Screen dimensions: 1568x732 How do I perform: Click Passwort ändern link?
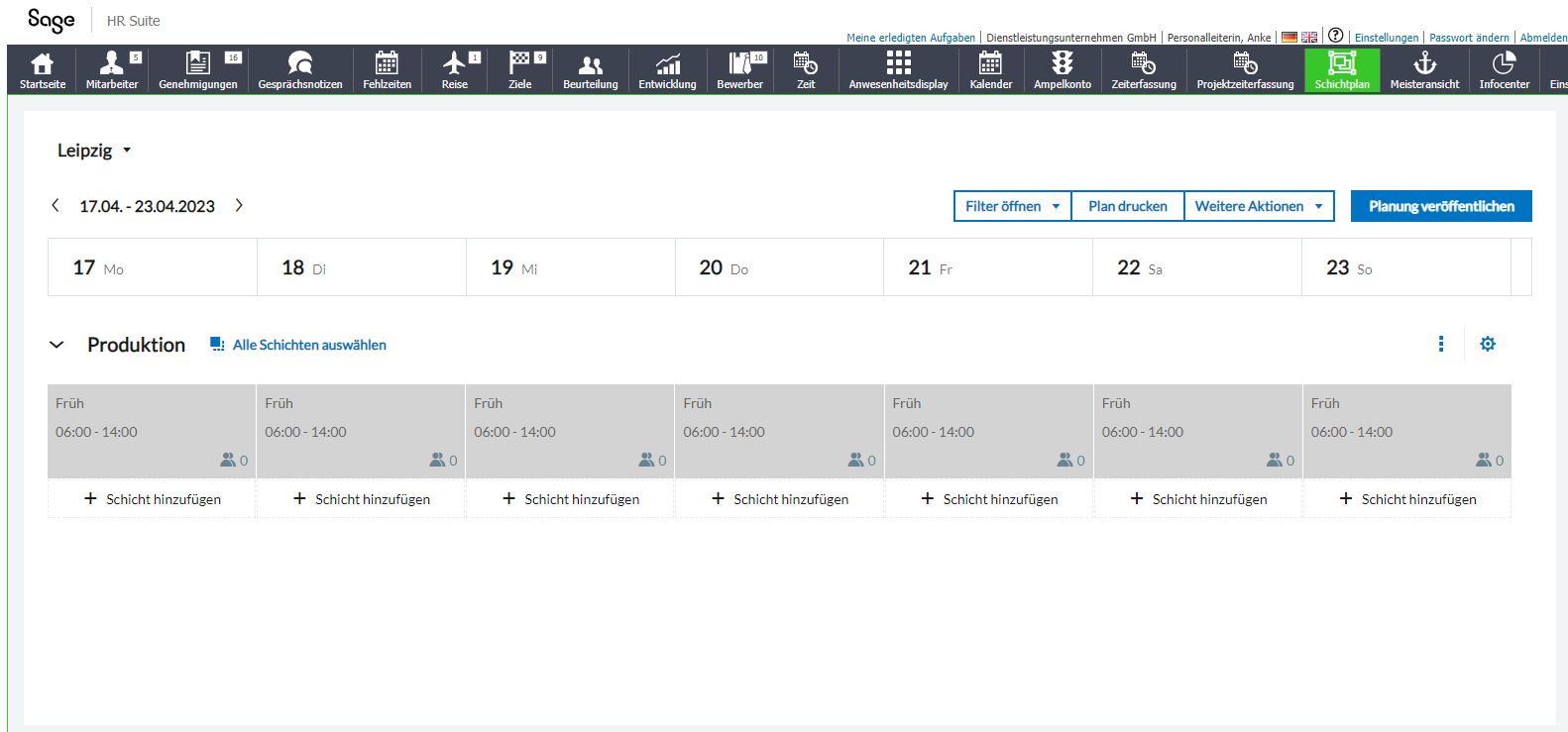click(x=1469, y=38)
